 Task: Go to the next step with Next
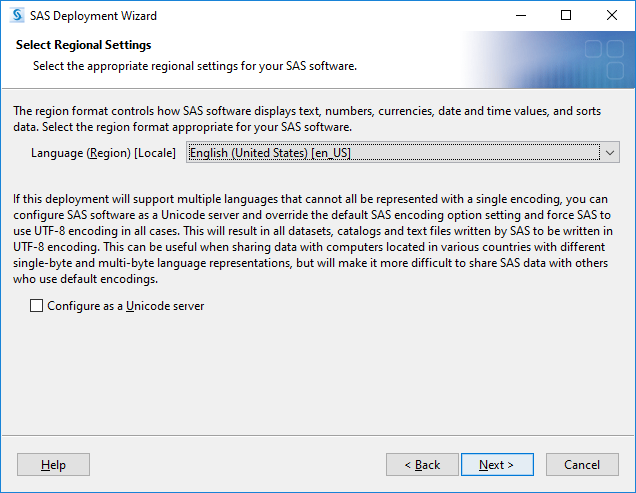point(497,465)
